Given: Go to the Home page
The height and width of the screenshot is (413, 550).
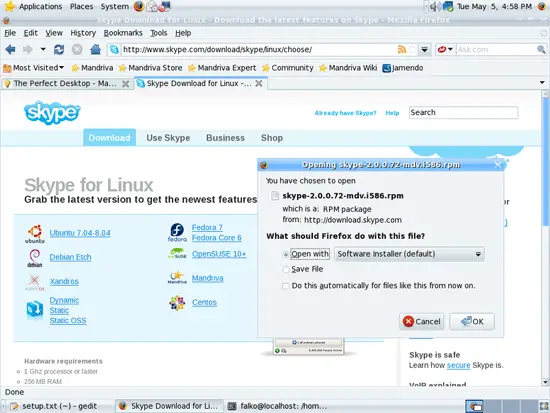Looking at the screenshot, I should click(95, 49).
